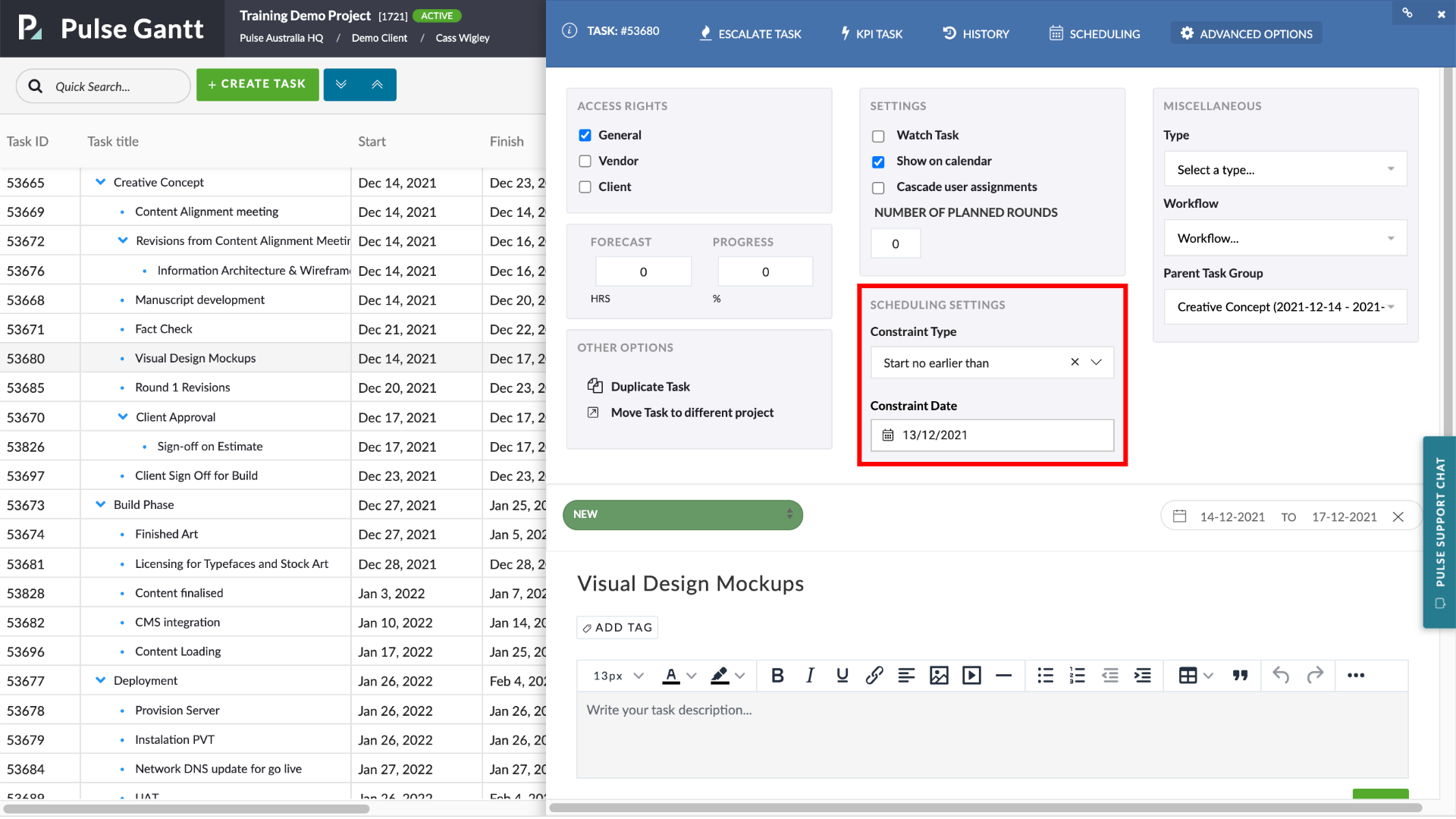The height and width of the screenshot is (819, 1456).
Task: Check the Vendor access right
Action: (585, 161)
